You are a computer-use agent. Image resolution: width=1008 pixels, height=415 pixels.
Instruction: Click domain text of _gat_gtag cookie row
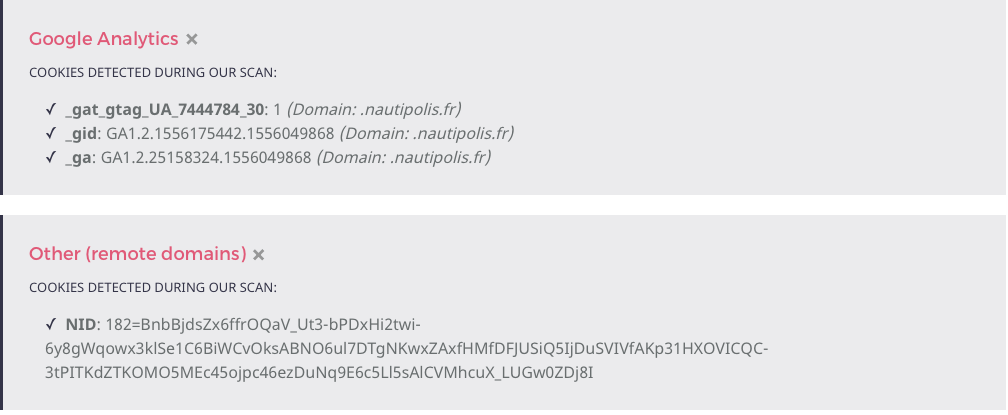point(374,110)
